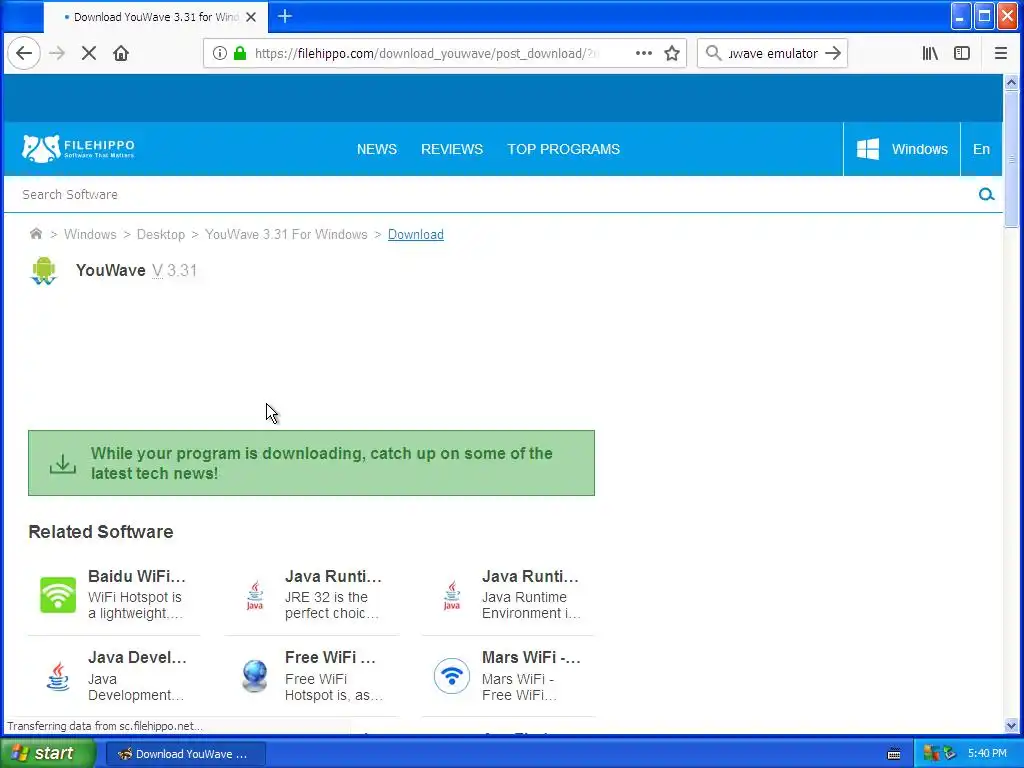1024x768 pixels.
Task: Open the Mars WiFi -... software title
Action: point(532,657)
